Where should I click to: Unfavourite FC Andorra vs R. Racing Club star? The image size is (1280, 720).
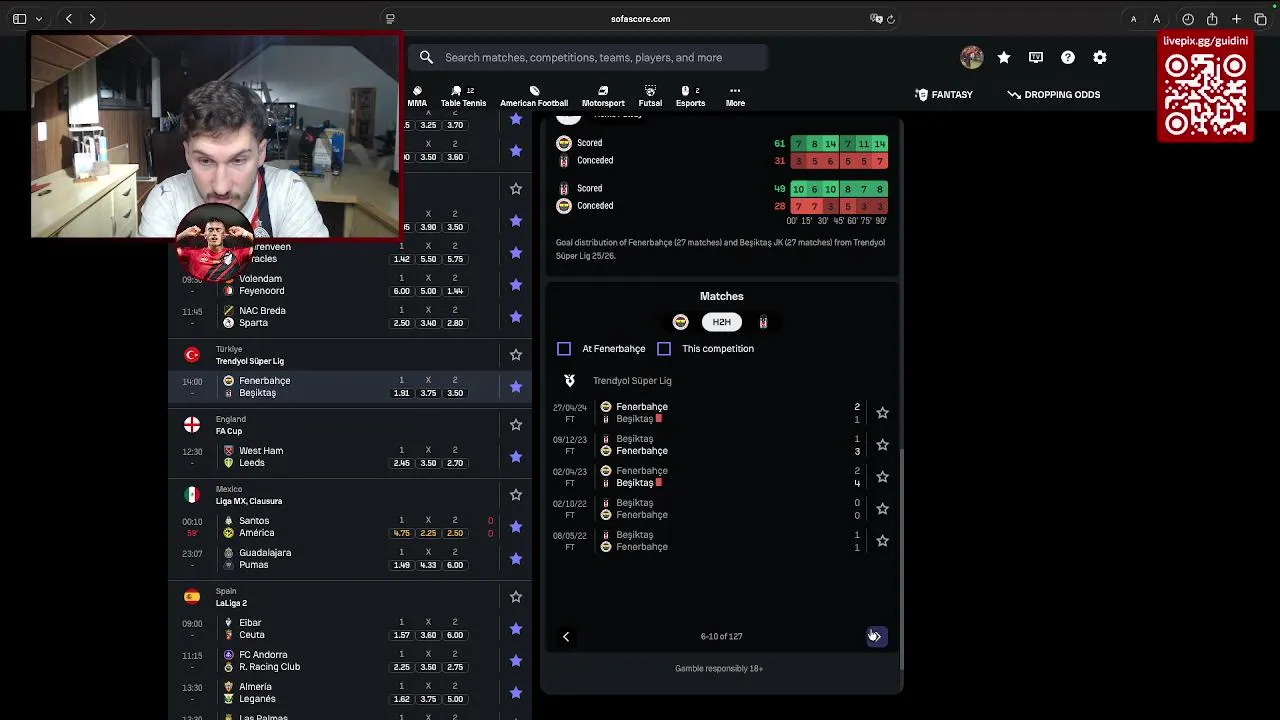[x=516, y=661]
